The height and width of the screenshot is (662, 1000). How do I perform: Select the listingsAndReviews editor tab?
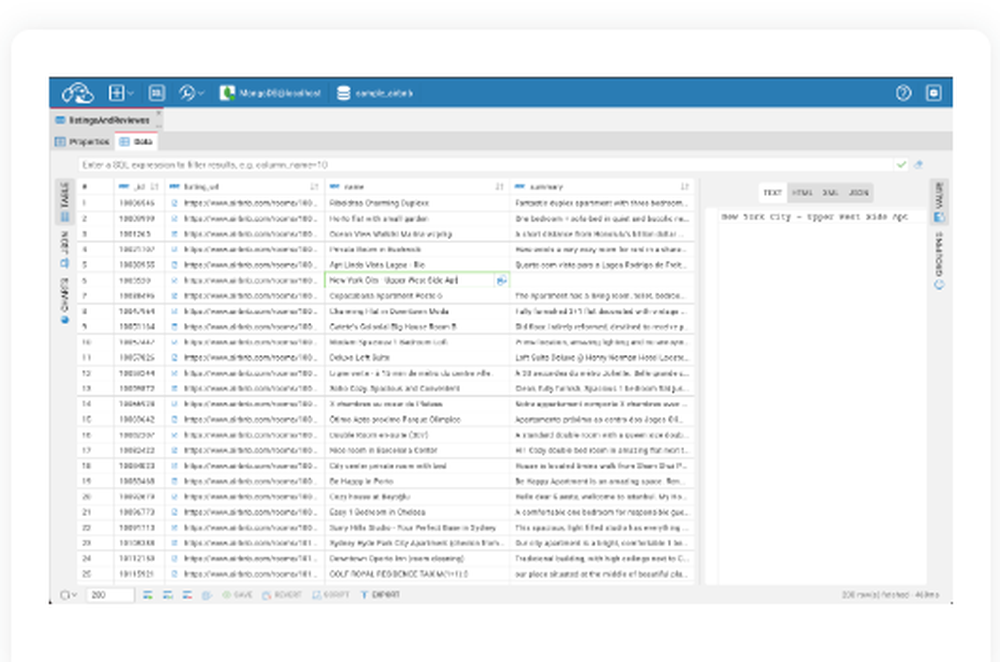pyautogui.click(x=103, y=120)
